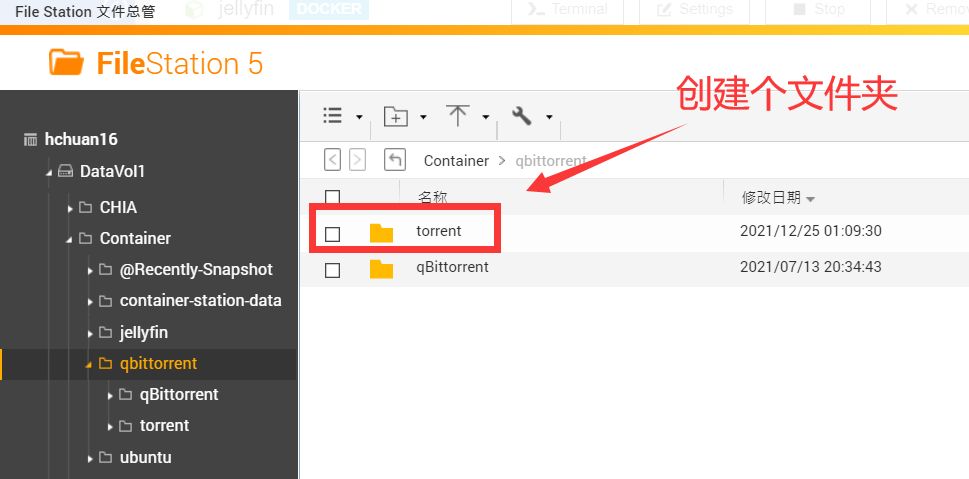This screenshot has width=969, height=479.
Task: Open the upload dropdown arrow
Action: point(486,116)
